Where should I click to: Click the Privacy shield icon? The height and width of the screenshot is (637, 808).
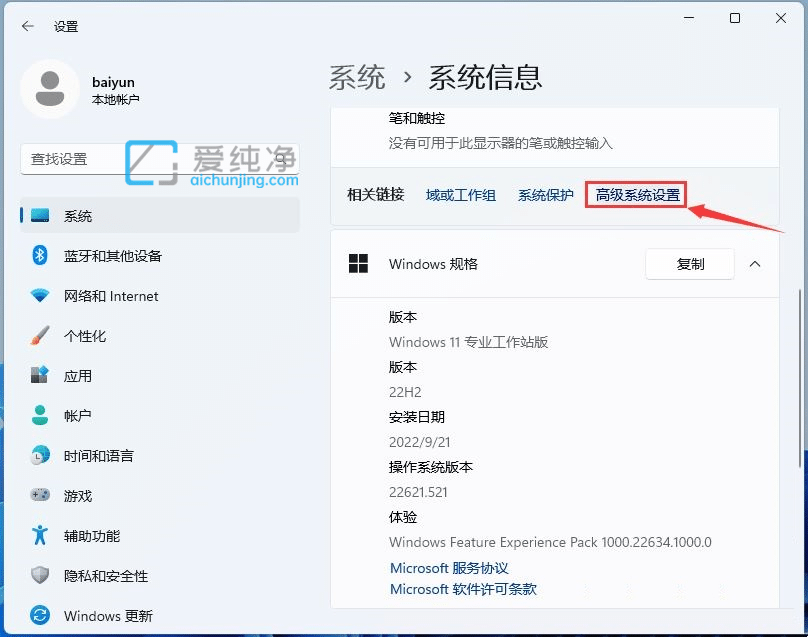click(x=40, y=575)
